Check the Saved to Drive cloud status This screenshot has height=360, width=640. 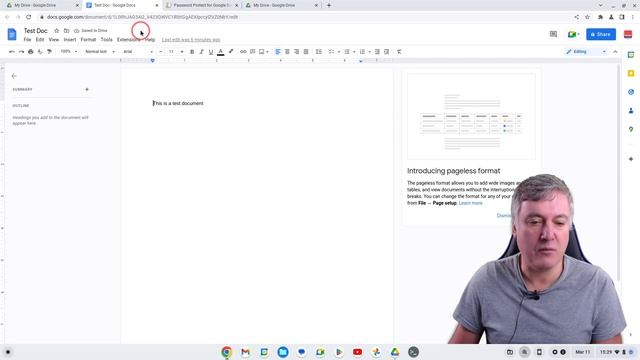pyautogui.click(x=91, y=31)
